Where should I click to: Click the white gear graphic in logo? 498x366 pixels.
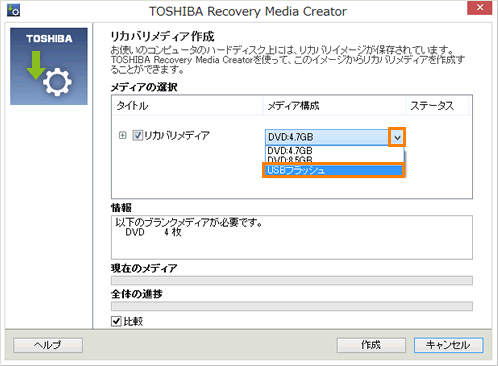57,82
